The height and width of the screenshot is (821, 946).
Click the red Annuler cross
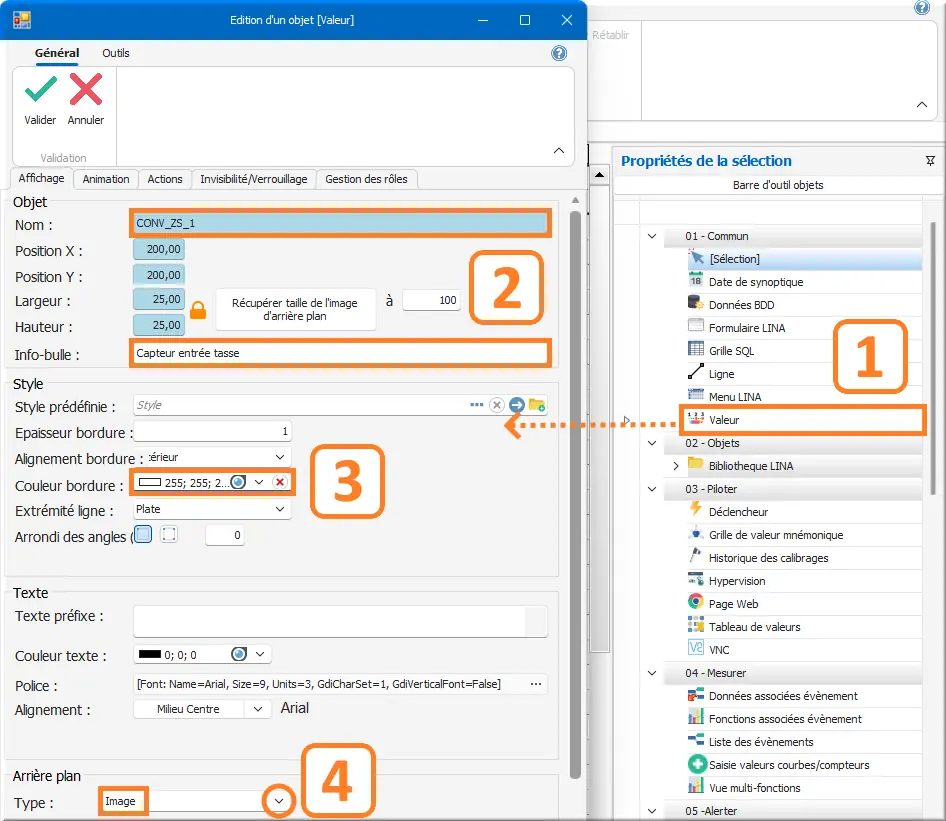coord(86,89)
